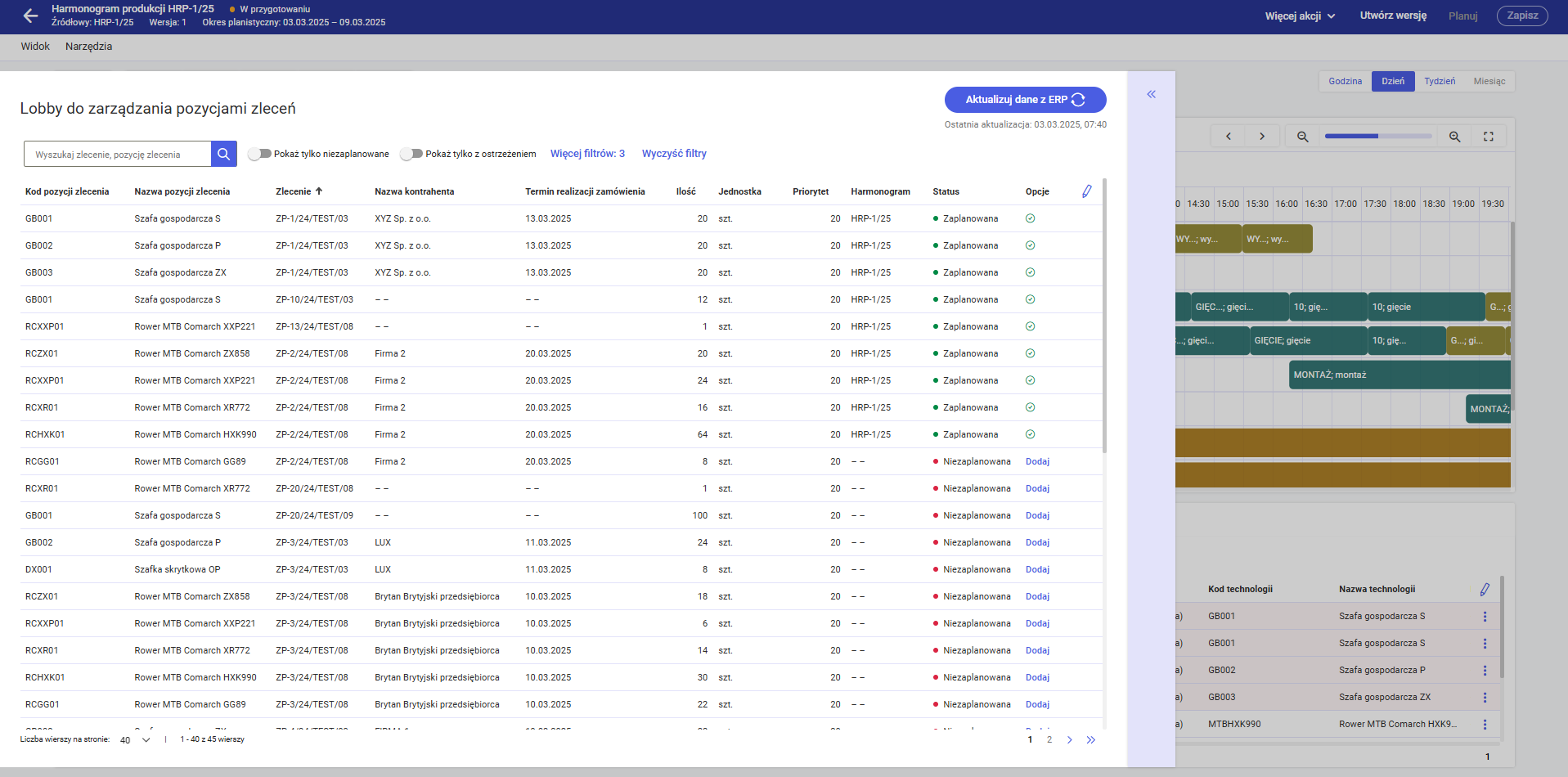Open options icon for GB002 ZP-1/24/TEST/03 row

[1030, 245]
